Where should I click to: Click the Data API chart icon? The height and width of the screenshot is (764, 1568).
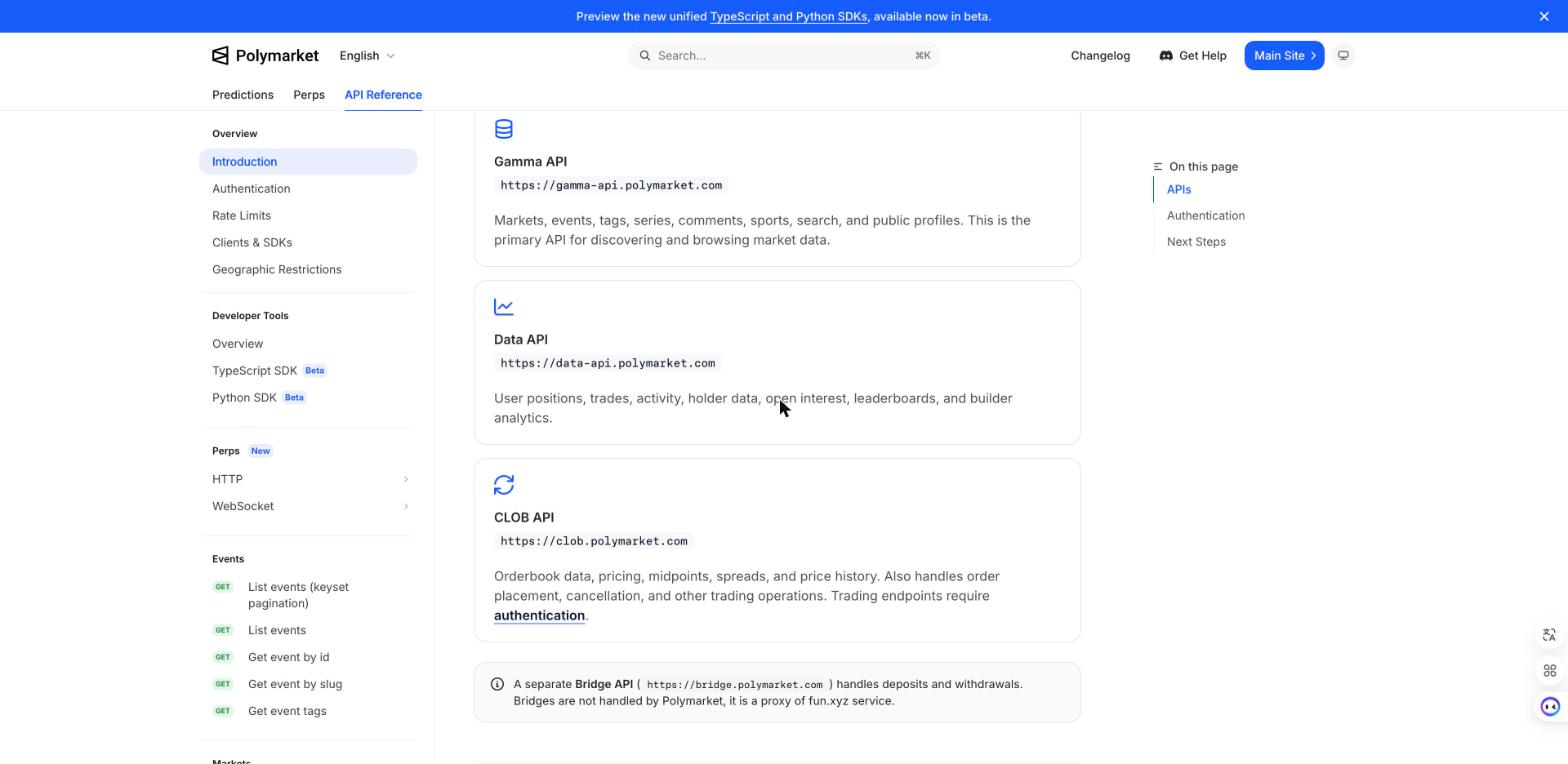click(x=504, y=307)
